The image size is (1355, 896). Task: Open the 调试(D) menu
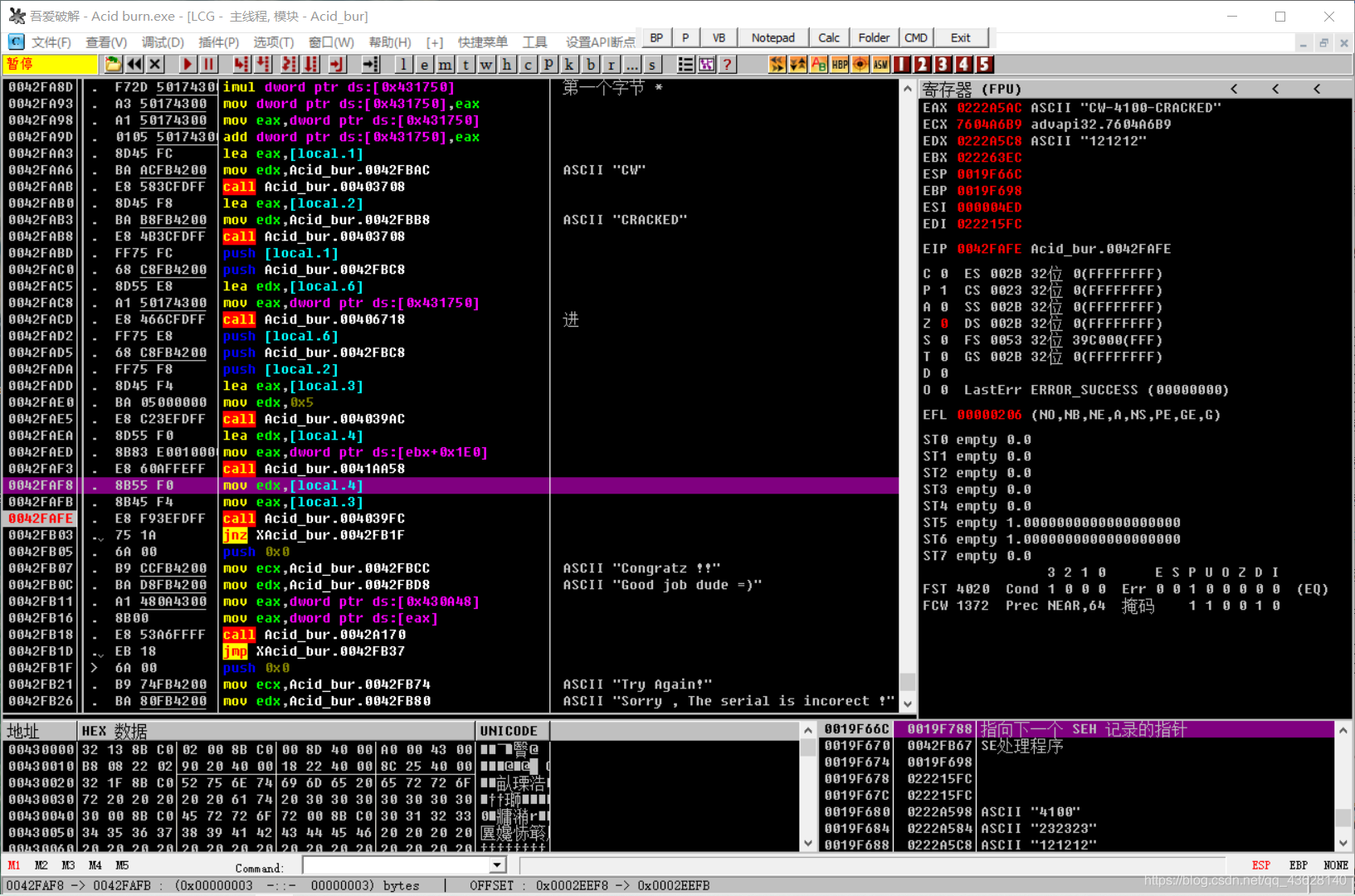point(163,41)
